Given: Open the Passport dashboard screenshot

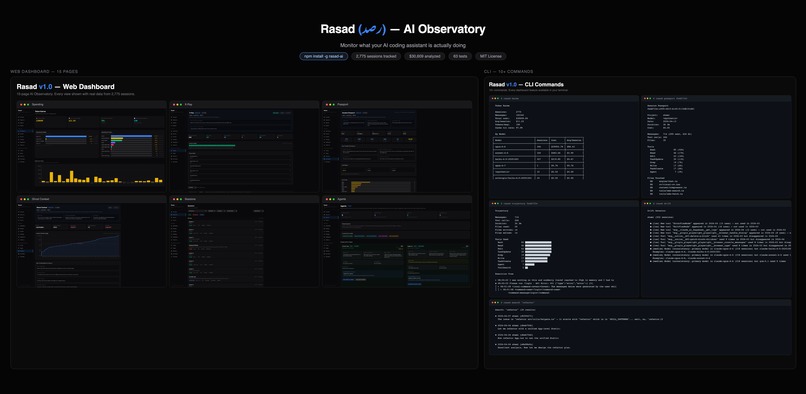Looking at the screenshot, I should click(x=397, y=147).
